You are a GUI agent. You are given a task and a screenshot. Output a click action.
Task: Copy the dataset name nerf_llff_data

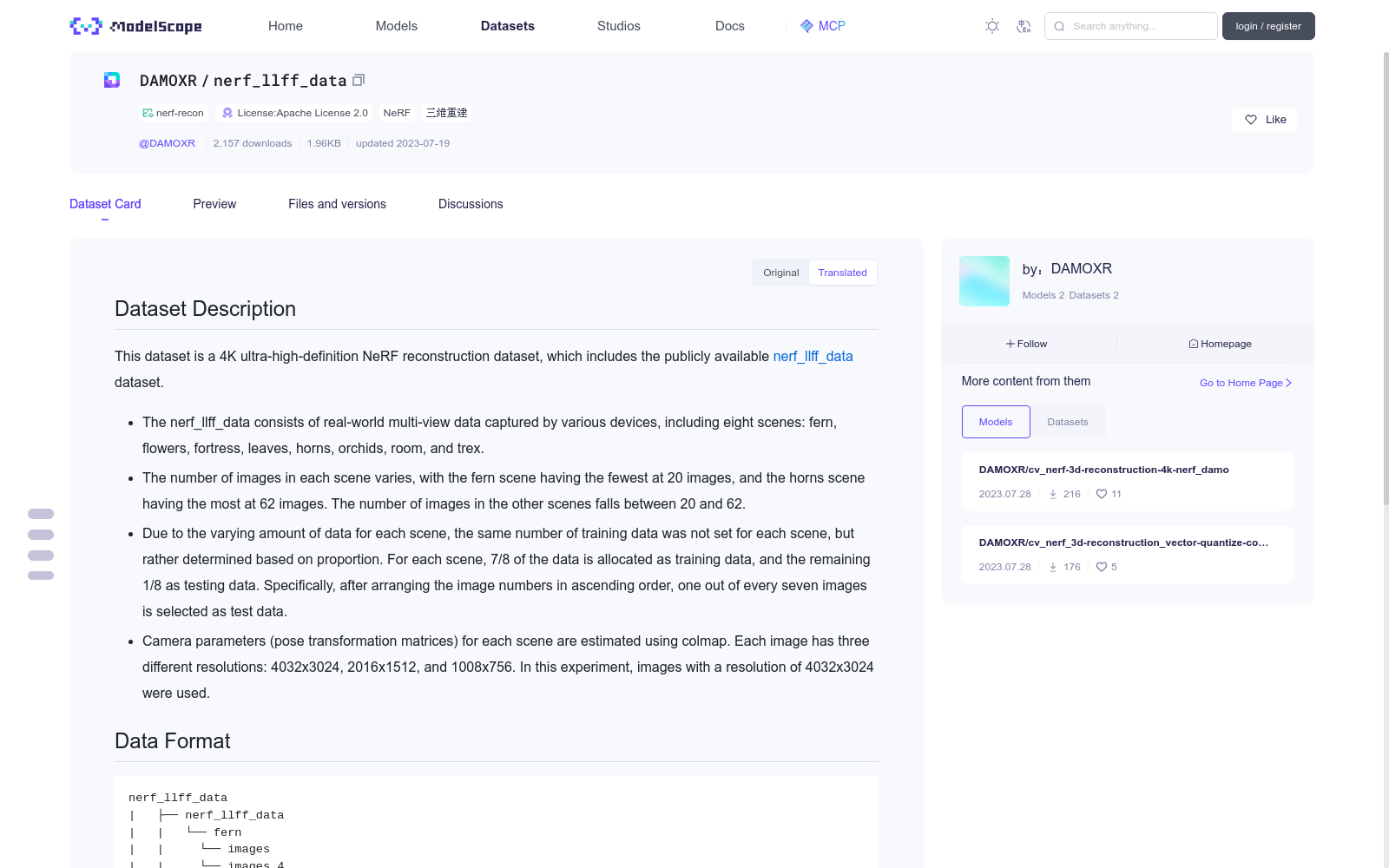359,80
